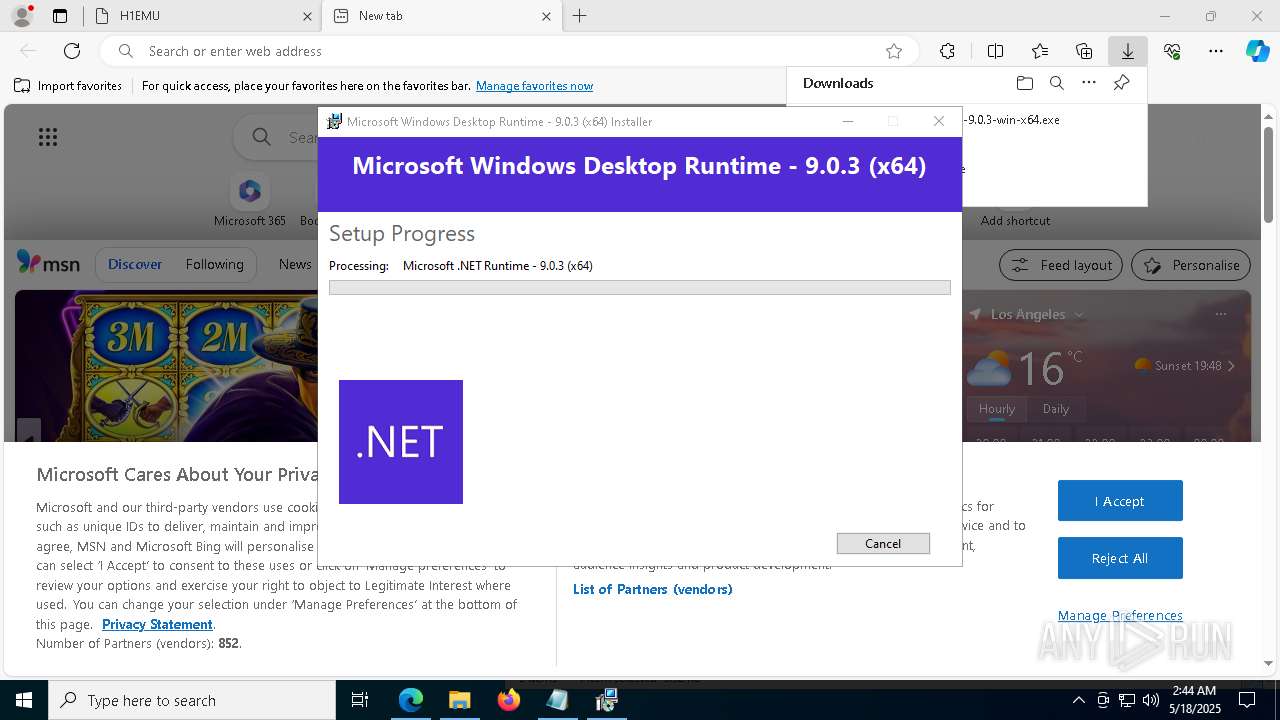Open more options in Downloads panel
Screen dimensions: 1280x720
coord(1089,83)
